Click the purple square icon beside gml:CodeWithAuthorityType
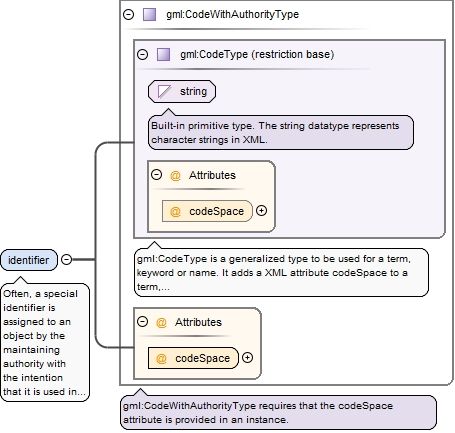455x433 pixels. click(x=149, y=14)
